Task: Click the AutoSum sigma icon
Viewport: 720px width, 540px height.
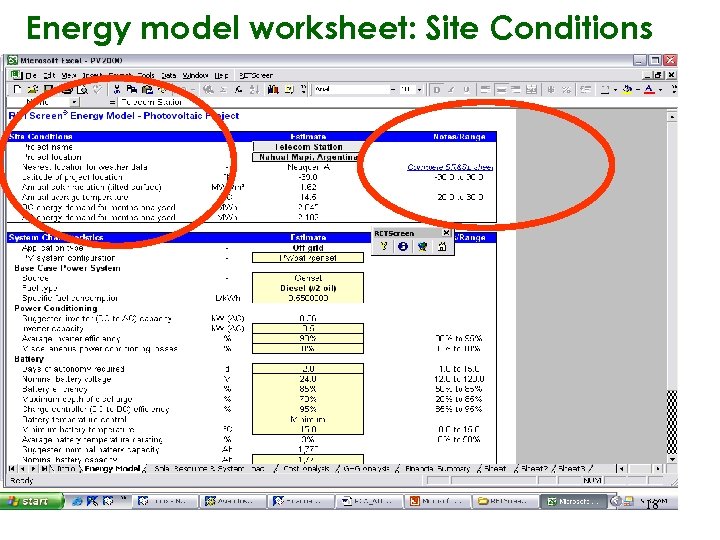Action: pyautogui.click(x=223, y=90)
